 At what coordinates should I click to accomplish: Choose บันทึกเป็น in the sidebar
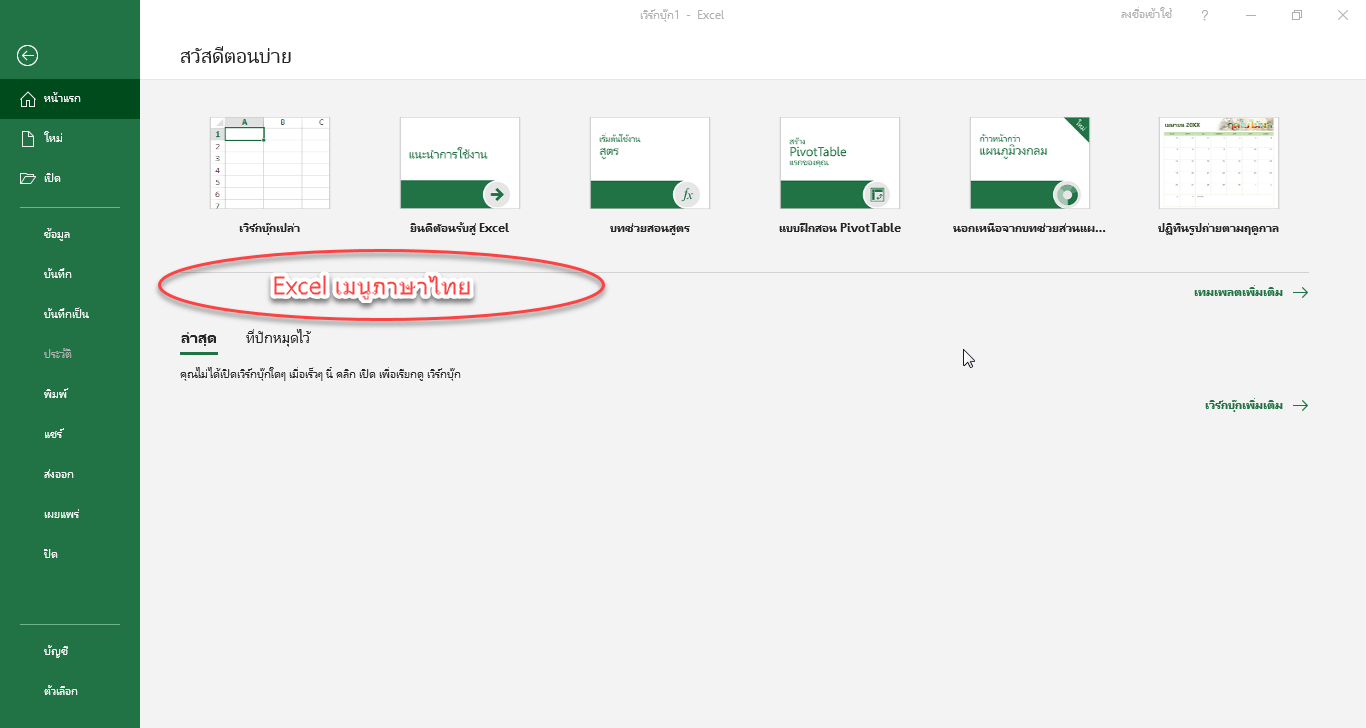coord(66,314)
